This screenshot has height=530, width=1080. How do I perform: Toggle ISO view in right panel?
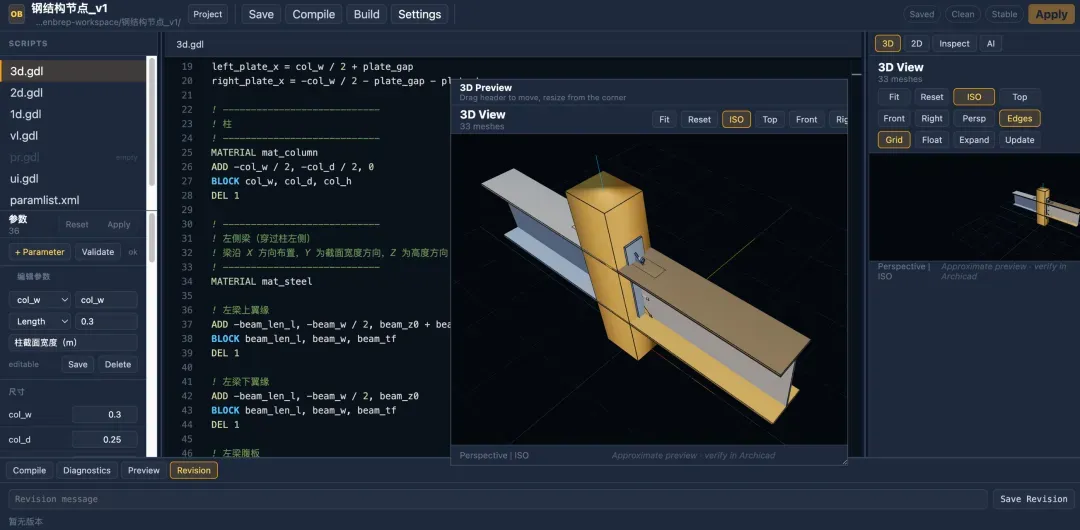point(974,97)
